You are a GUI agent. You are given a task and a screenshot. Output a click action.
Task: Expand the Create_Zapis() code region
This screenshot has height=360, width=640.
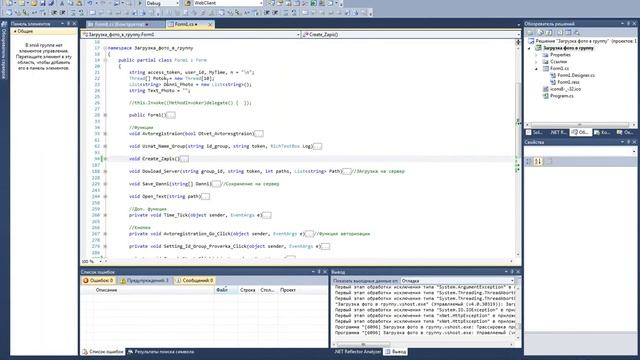(105, 159)
